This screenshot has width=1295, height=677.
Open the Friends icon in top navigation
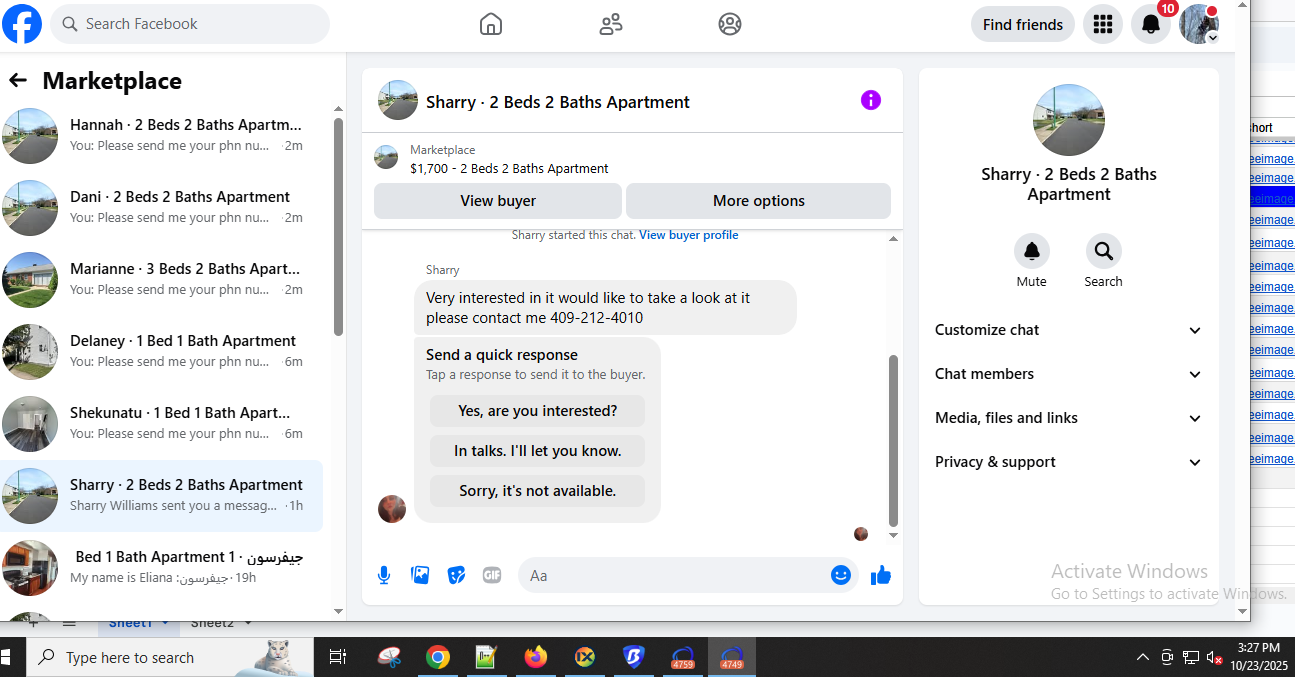tap(611, 24)
